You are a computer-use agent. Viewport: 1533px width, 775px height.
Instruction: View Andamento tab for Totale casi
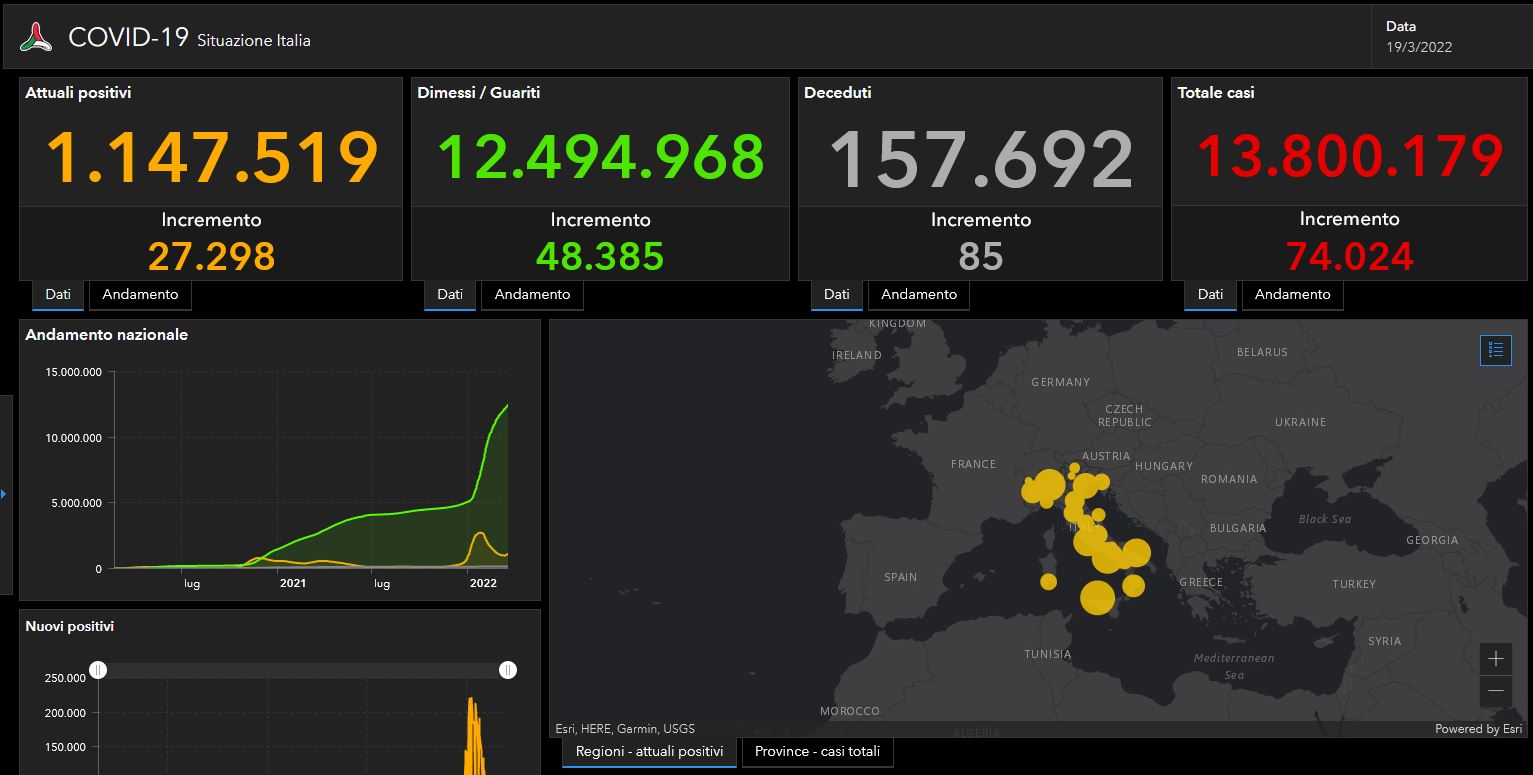coord(1292,295)
